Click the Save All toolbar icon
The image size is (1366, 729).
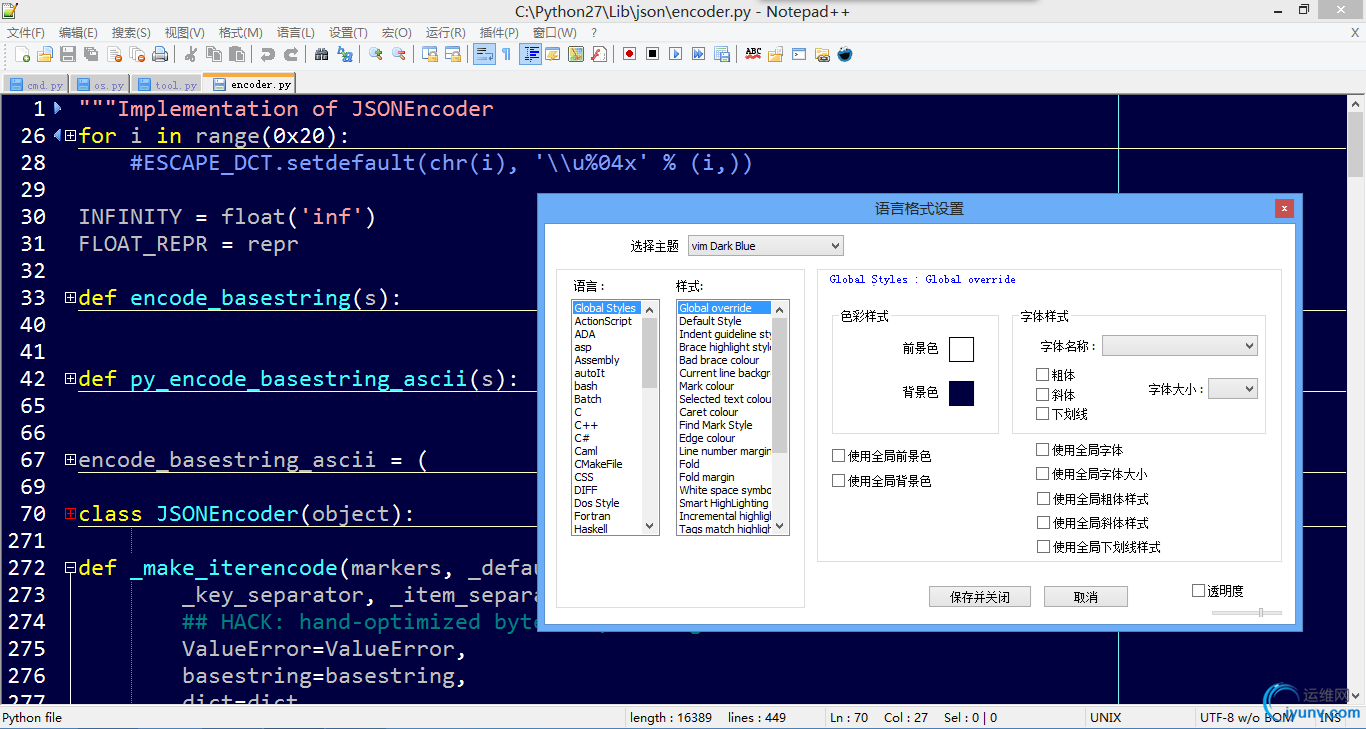tap(91, 54)
